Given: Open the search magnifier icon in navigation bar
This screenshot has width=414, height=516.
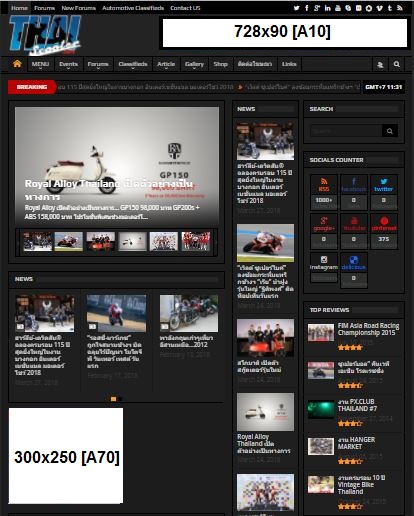Looking at the screenshot, I should pos(396,64).
